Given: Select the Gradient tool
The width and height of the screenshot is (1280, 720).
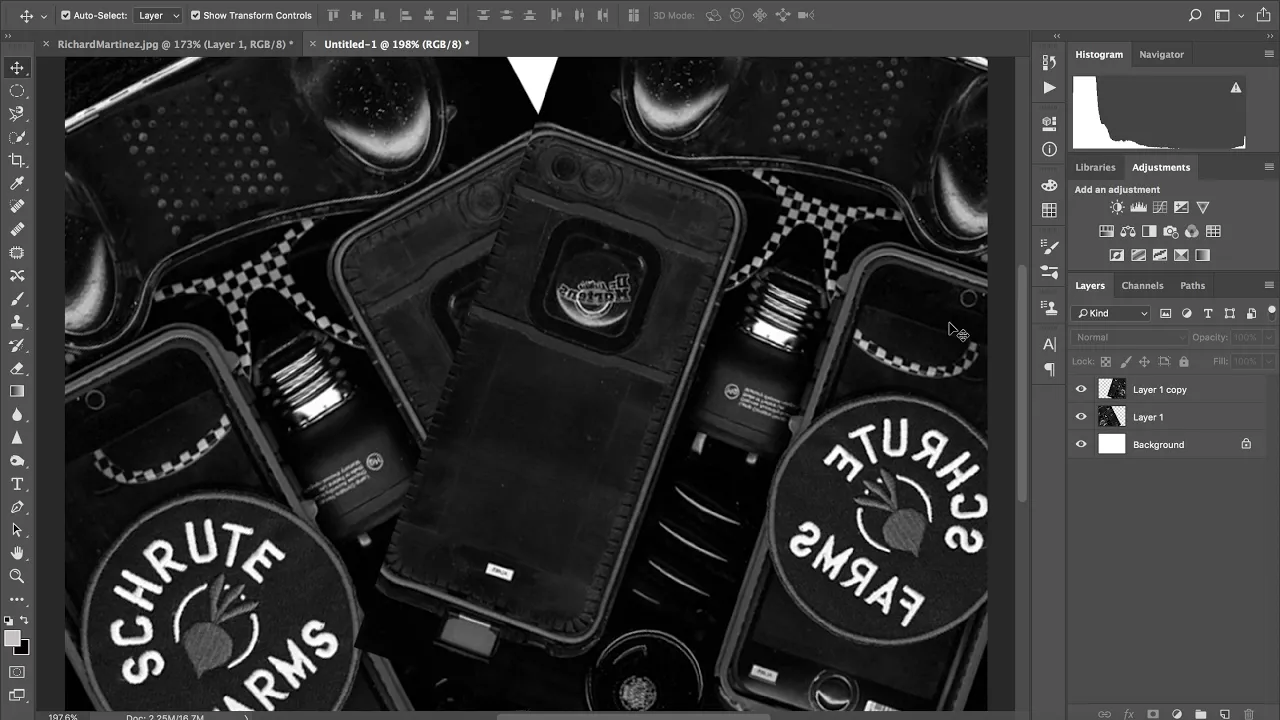Looking at the screenshot, I should click(17, 391).
